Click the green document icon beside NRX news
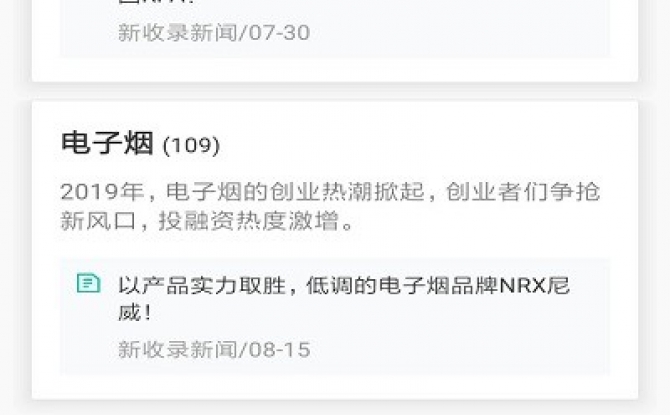 (88, 283)
